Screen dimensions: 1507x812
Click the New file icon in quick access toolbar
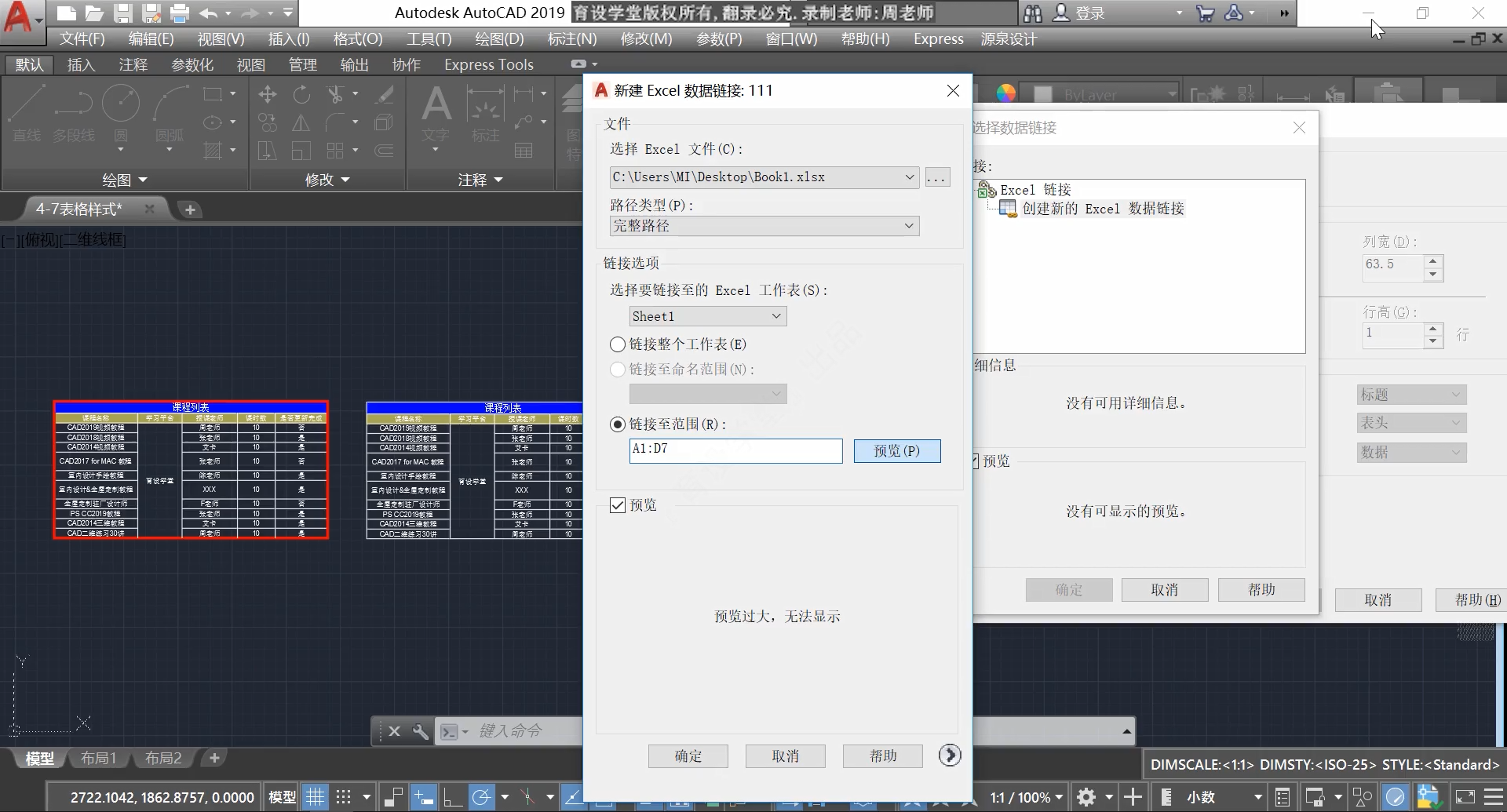[67, 13]
